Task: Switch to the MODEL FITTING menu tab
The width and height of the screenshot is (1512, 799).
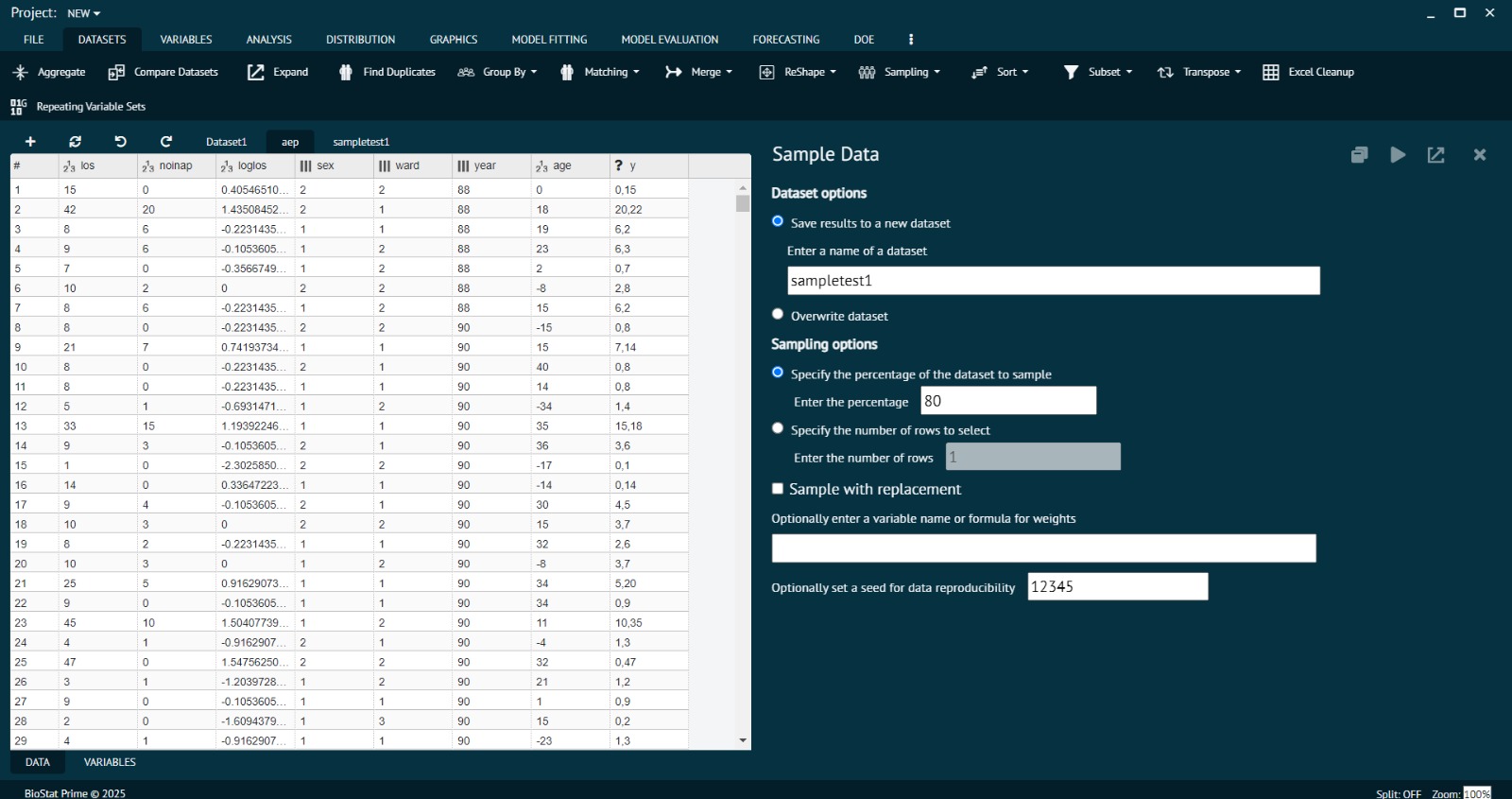Action: 549,40
